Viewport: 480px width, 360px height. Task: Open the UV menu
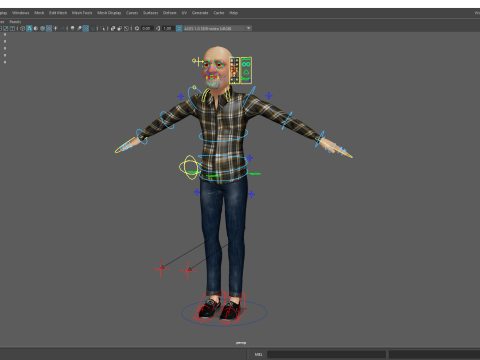click(184, 13)
